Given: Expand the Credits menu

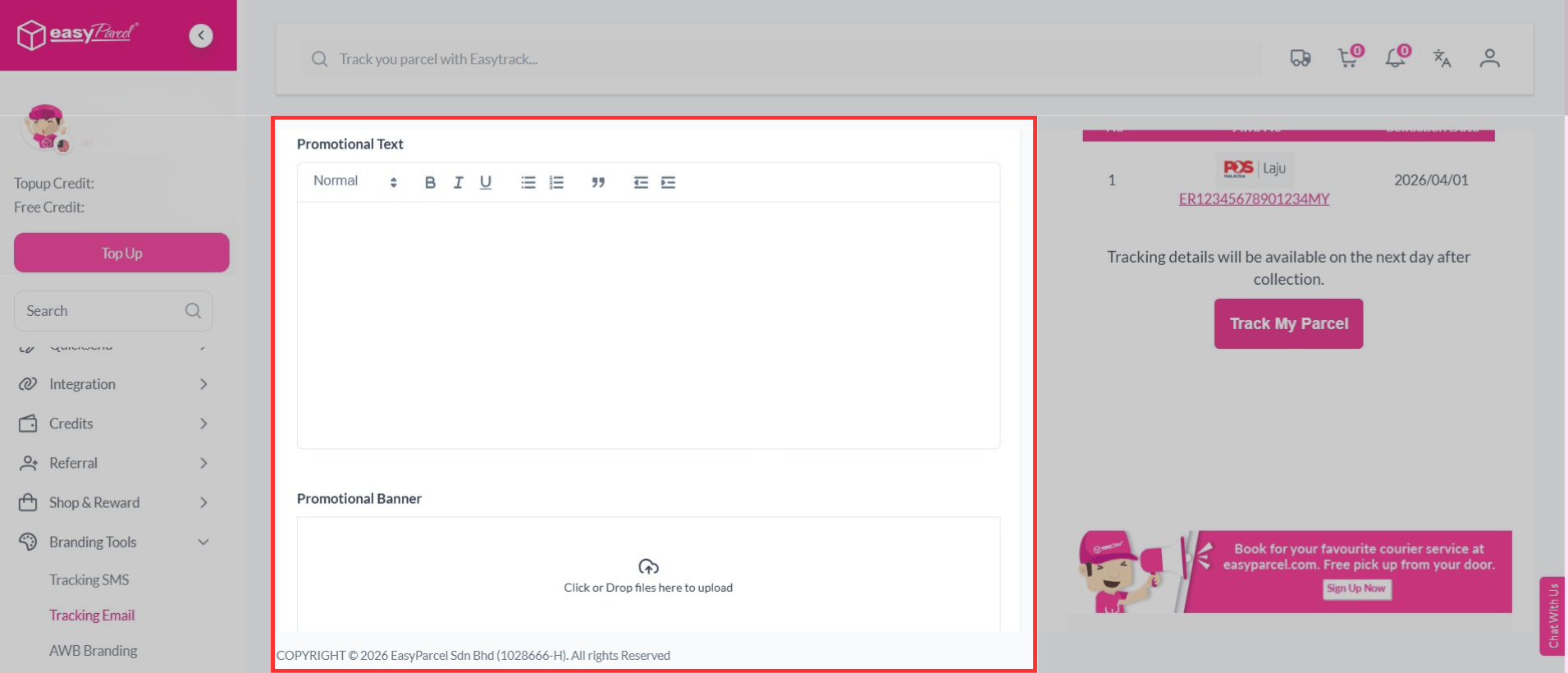Looking at the screenshot, I should pyautogui.click(x=113, y=423).
